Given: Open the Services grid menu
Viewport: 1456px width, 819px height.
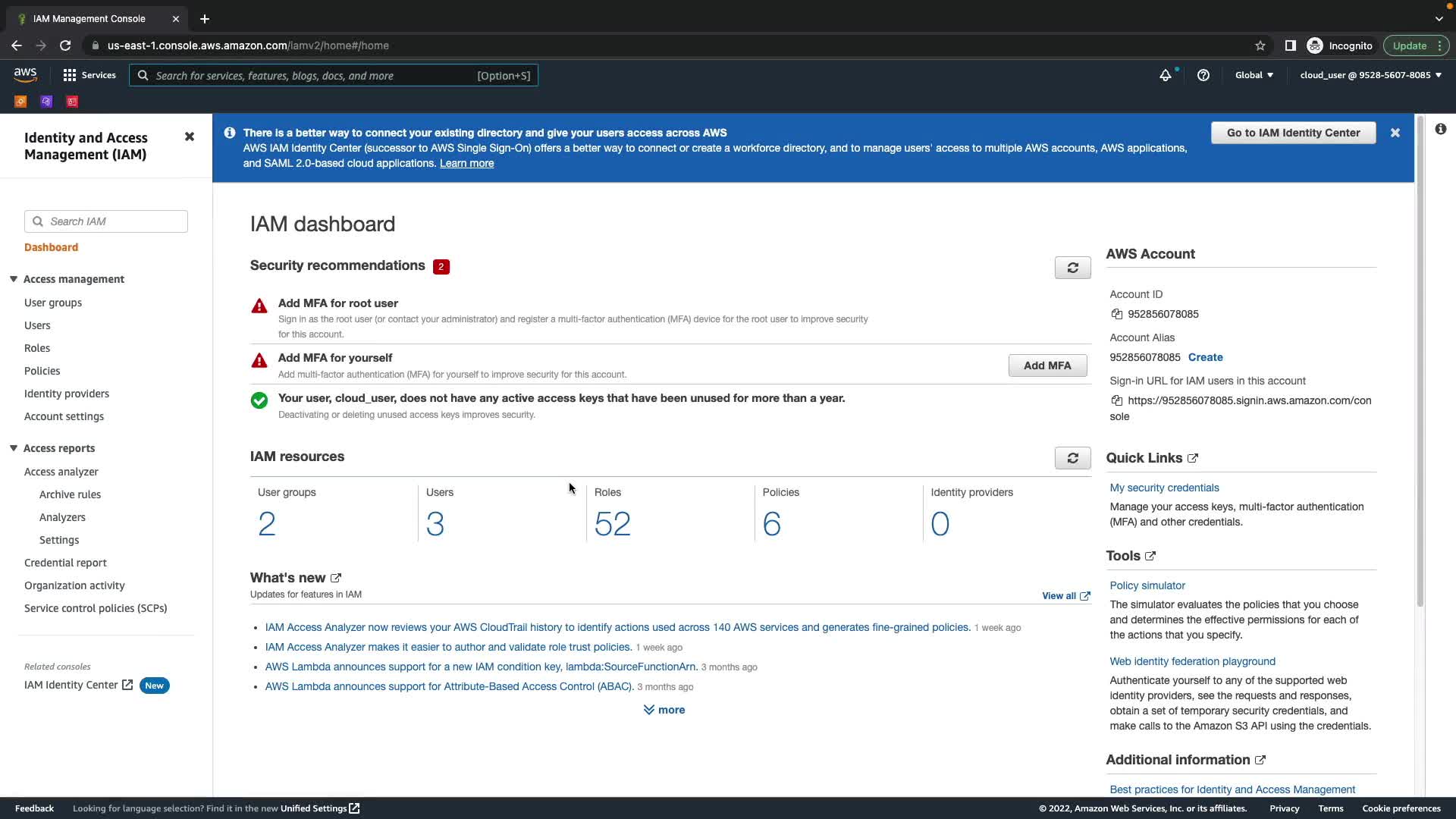Looking at the screenshot, I should [89, 75].
